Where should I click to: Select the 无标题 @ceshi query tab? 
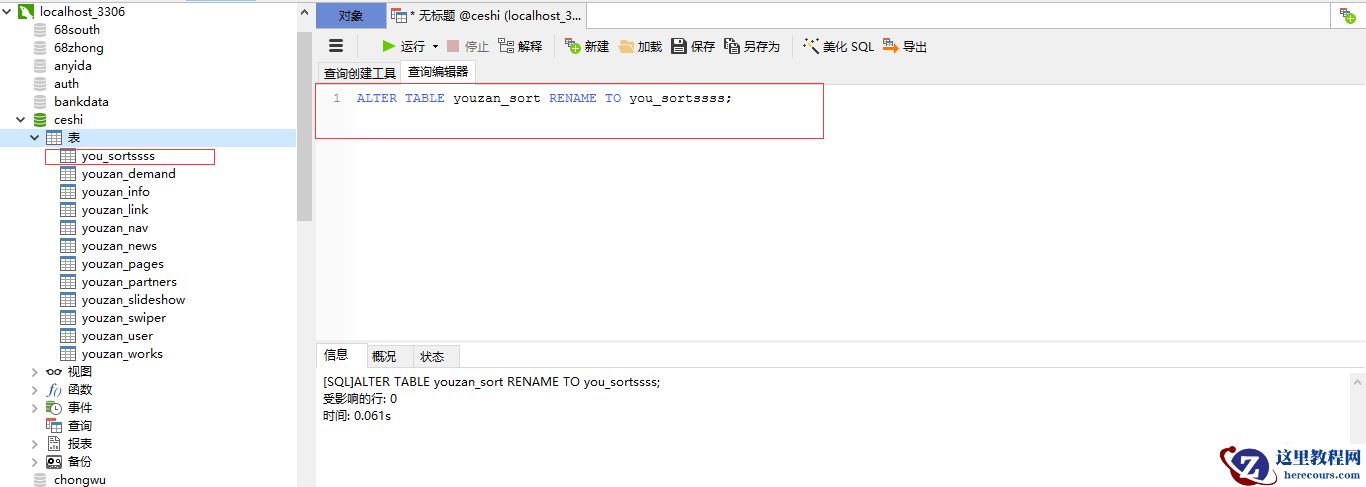pyautogui.click(x=486, y=16)
